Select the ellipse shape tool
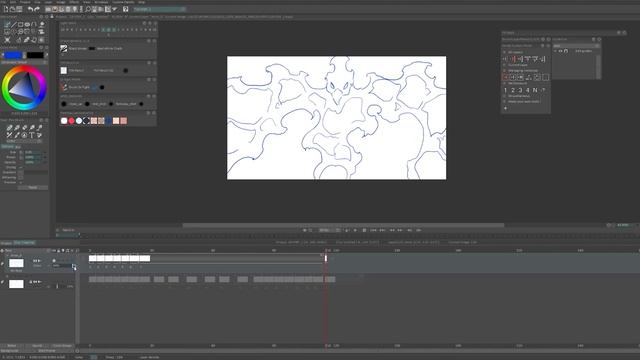The width and height of the screenshot is (640, 360). point(27,24)
